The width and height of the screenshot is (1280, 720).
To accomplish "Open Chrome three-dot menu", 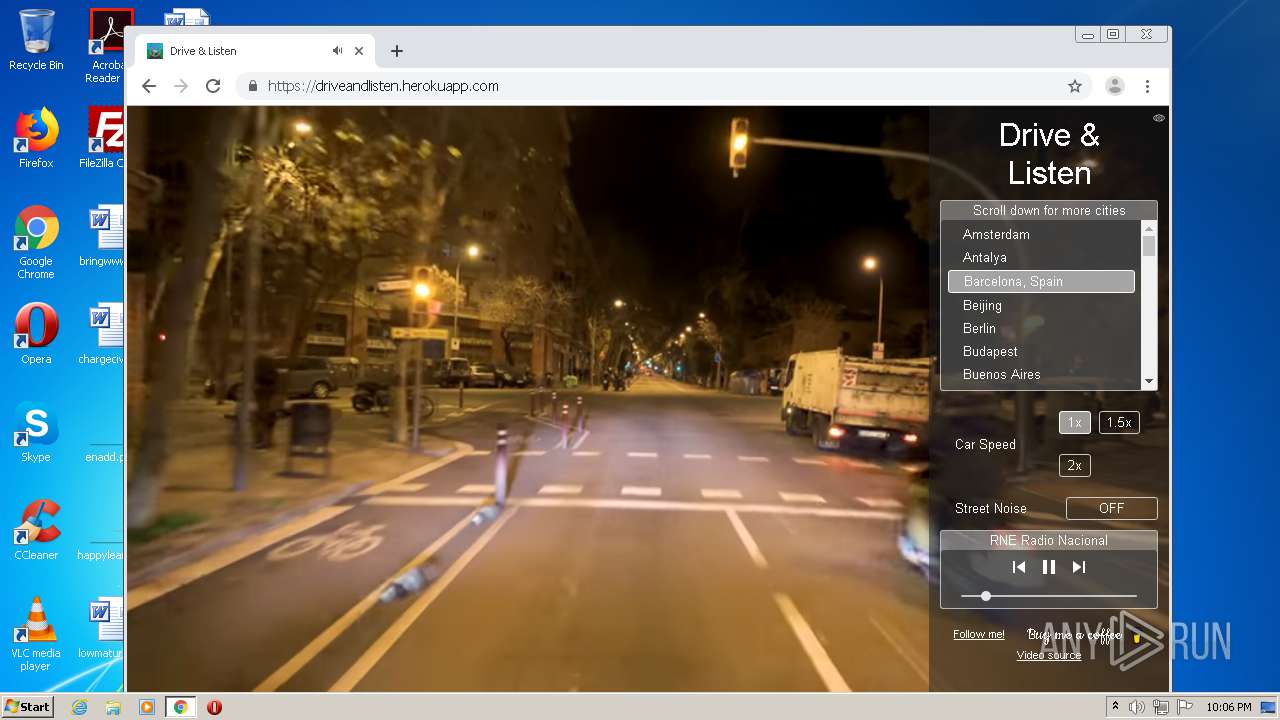I will point(1147,86).
